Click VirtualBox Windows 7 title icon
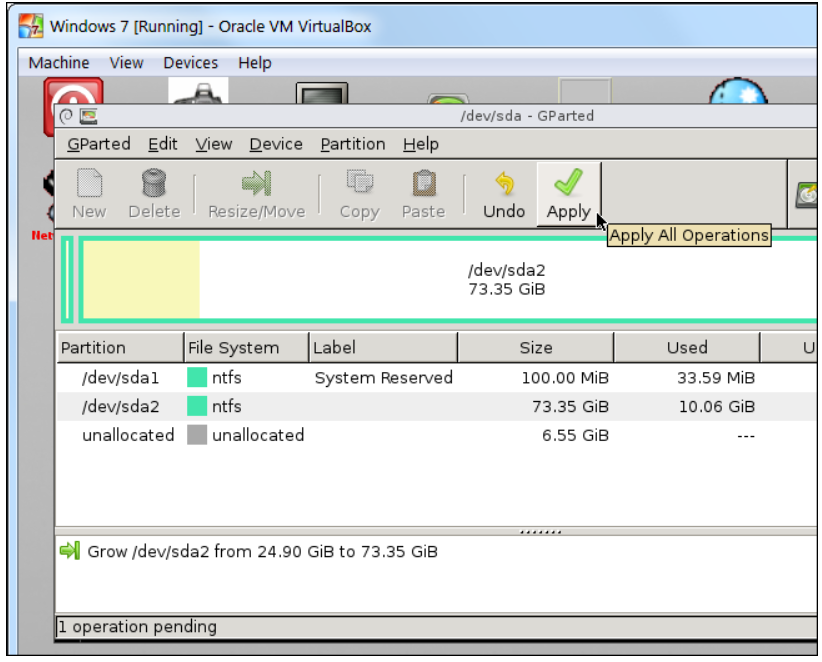Image resolution: width=822 pixels, height=662 pixels. click(30, 26)
